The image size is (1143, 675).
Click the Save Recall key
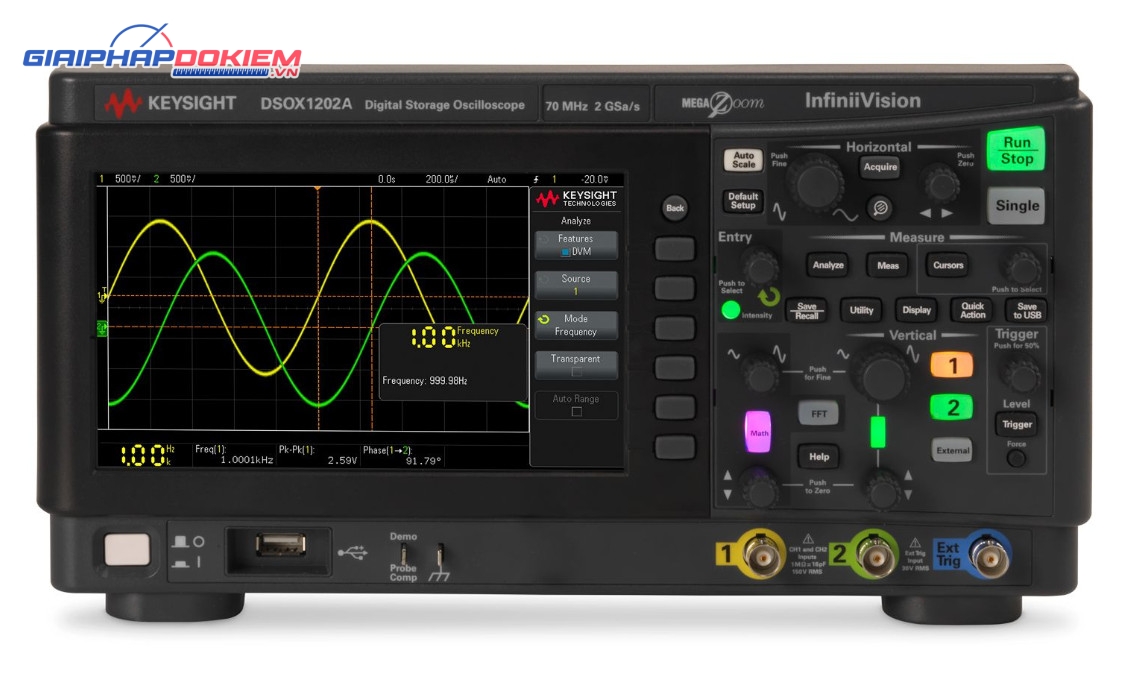pos(806,311)
